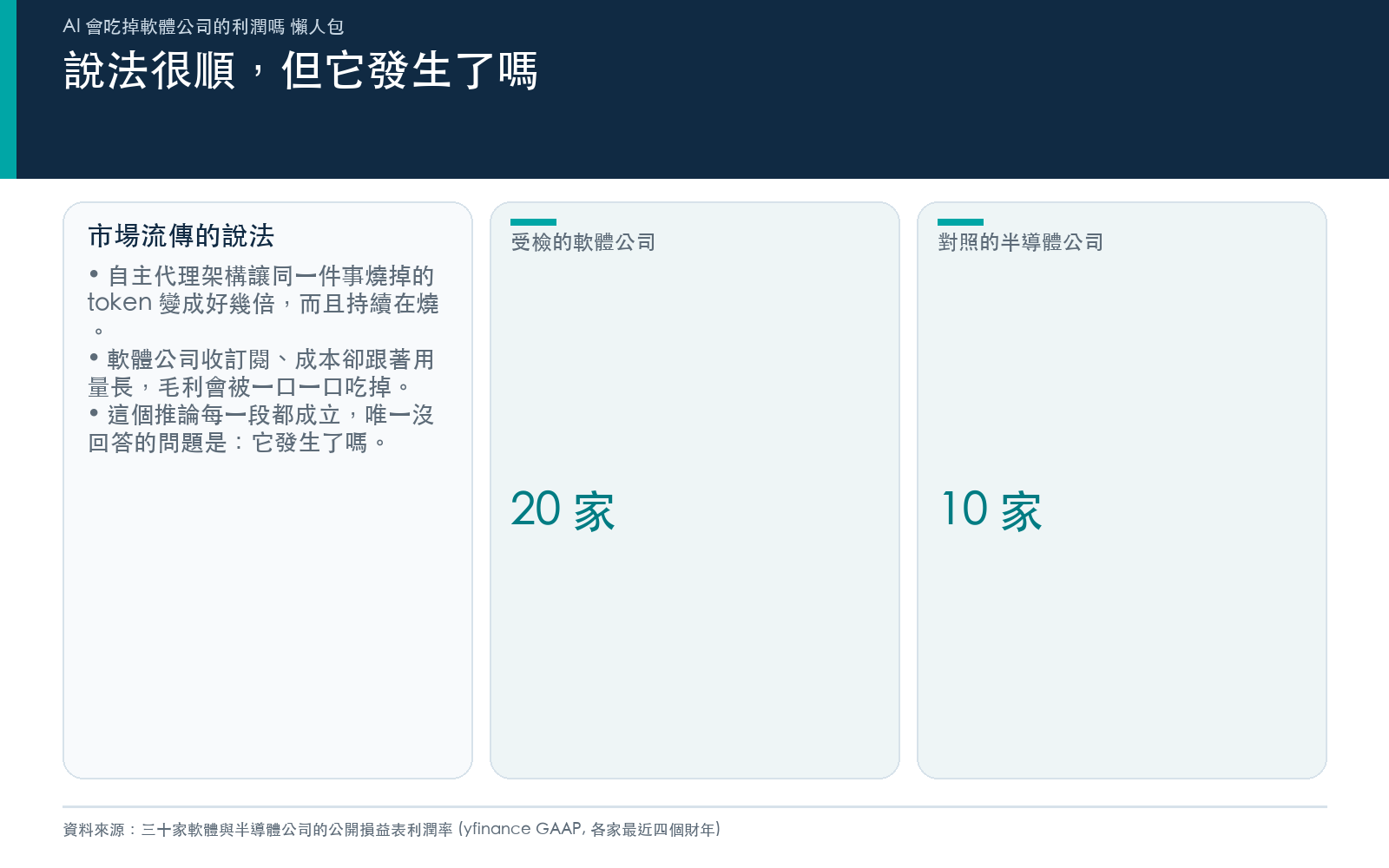Image resolution: width=1389 pixels, height=868 pixels.
Task: Select the bullet starting with 軟體公司收訂閱
Action: coord(261,372)
